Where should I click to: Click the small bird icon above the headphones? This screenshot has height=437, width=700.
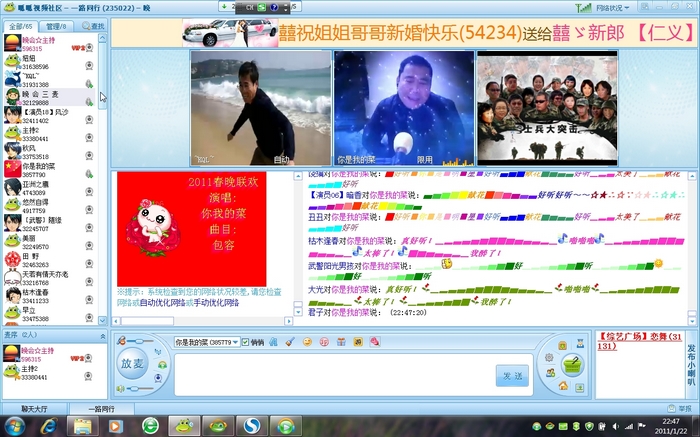point(158,352)
